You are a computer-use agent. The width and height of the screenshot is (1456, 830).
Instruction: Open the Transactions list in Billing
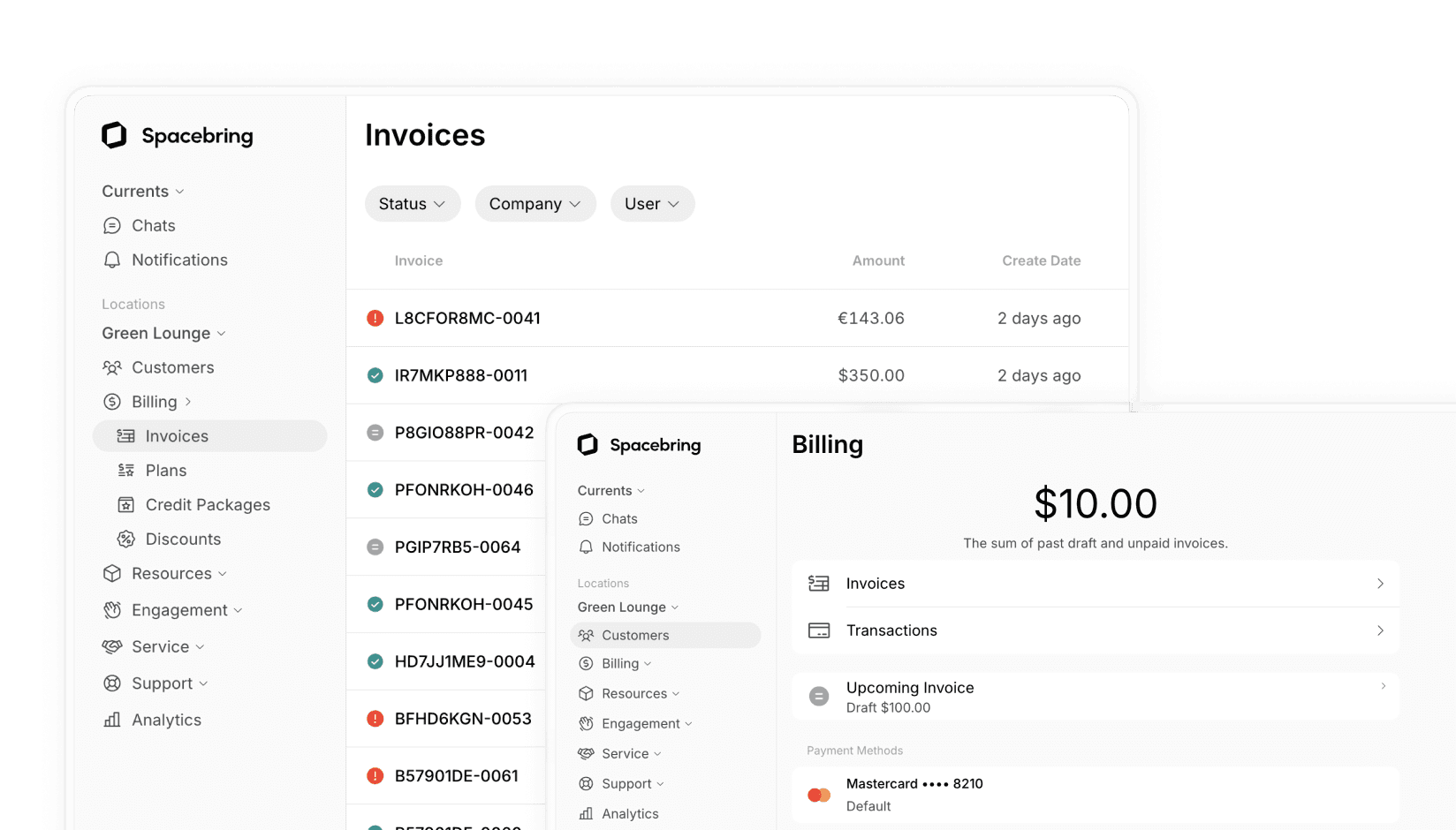[891, 630]
